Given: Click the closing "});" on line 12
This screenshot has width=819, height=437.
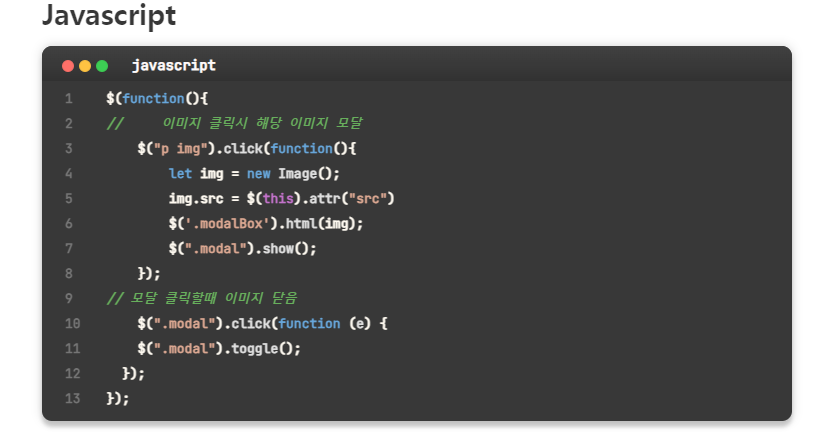Looking at the screenshot, I should click(133, 374).
